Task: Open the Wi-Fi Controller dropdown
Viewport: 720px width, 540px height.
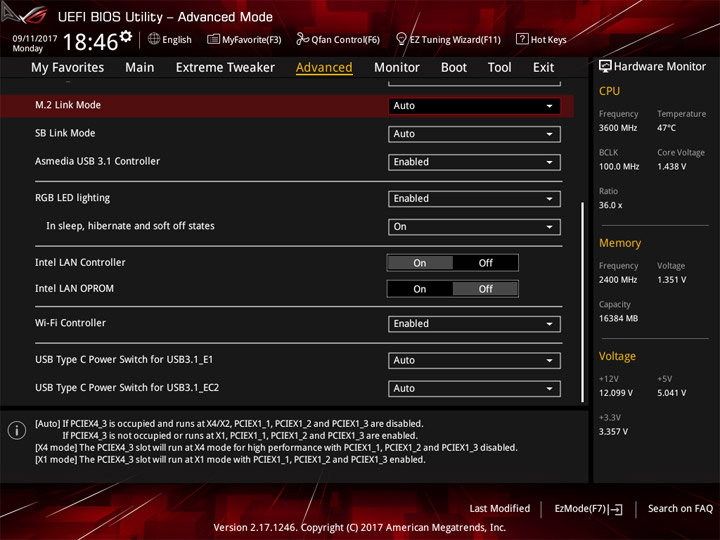Action: (x=474, y=324)
